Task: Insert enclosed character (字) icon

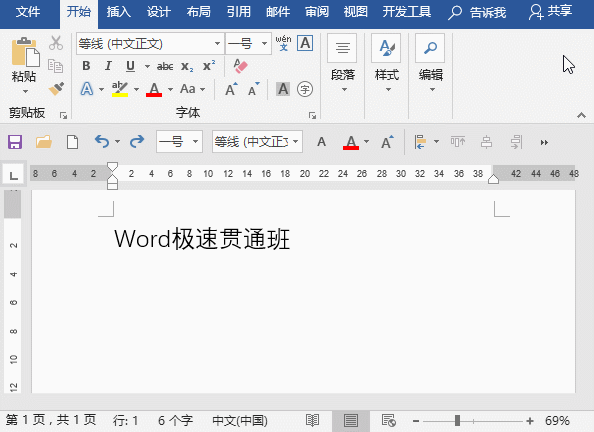Action: 305,89
